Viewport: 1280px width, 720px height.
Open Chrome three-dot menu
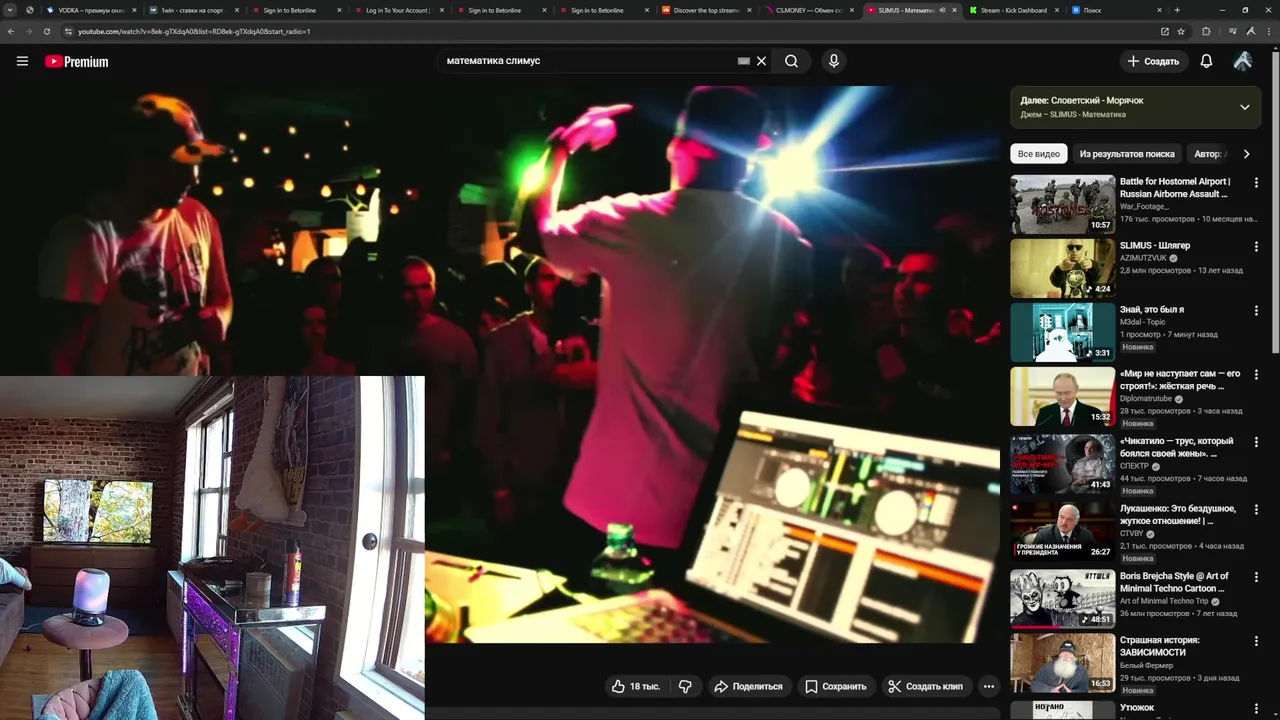1269,31
